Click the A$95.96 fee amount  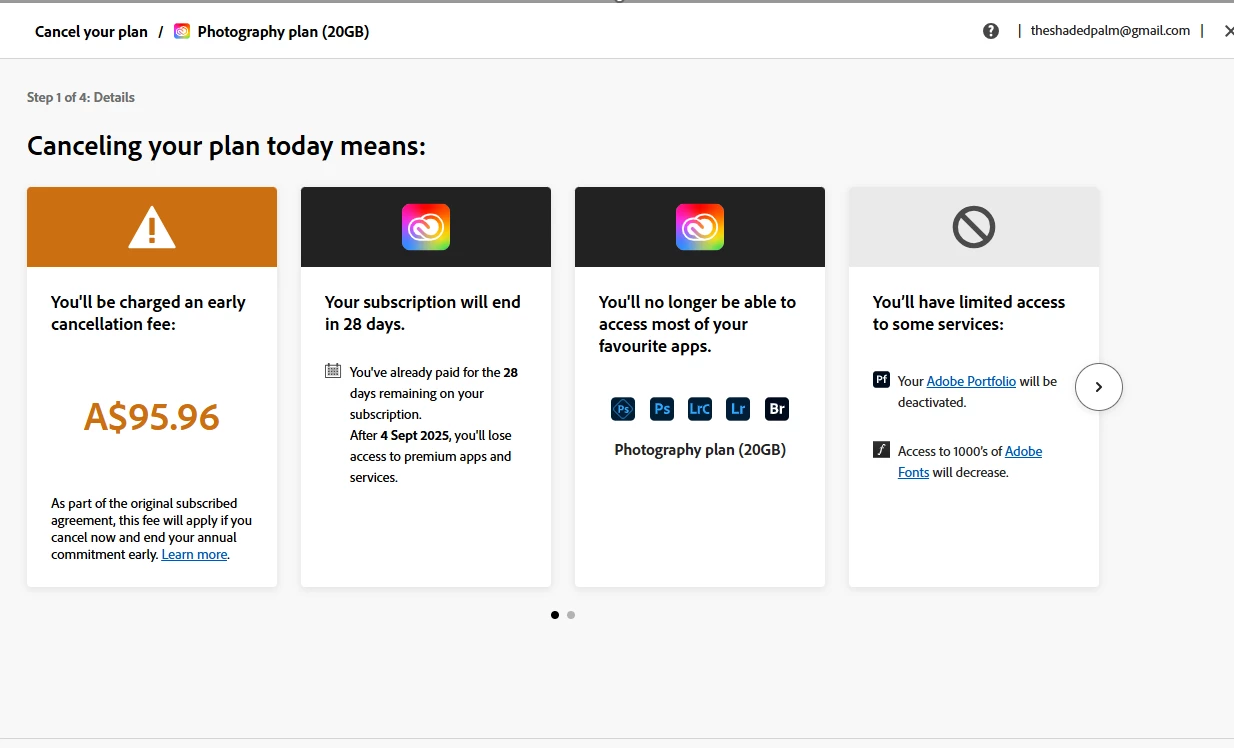[152, 417]
